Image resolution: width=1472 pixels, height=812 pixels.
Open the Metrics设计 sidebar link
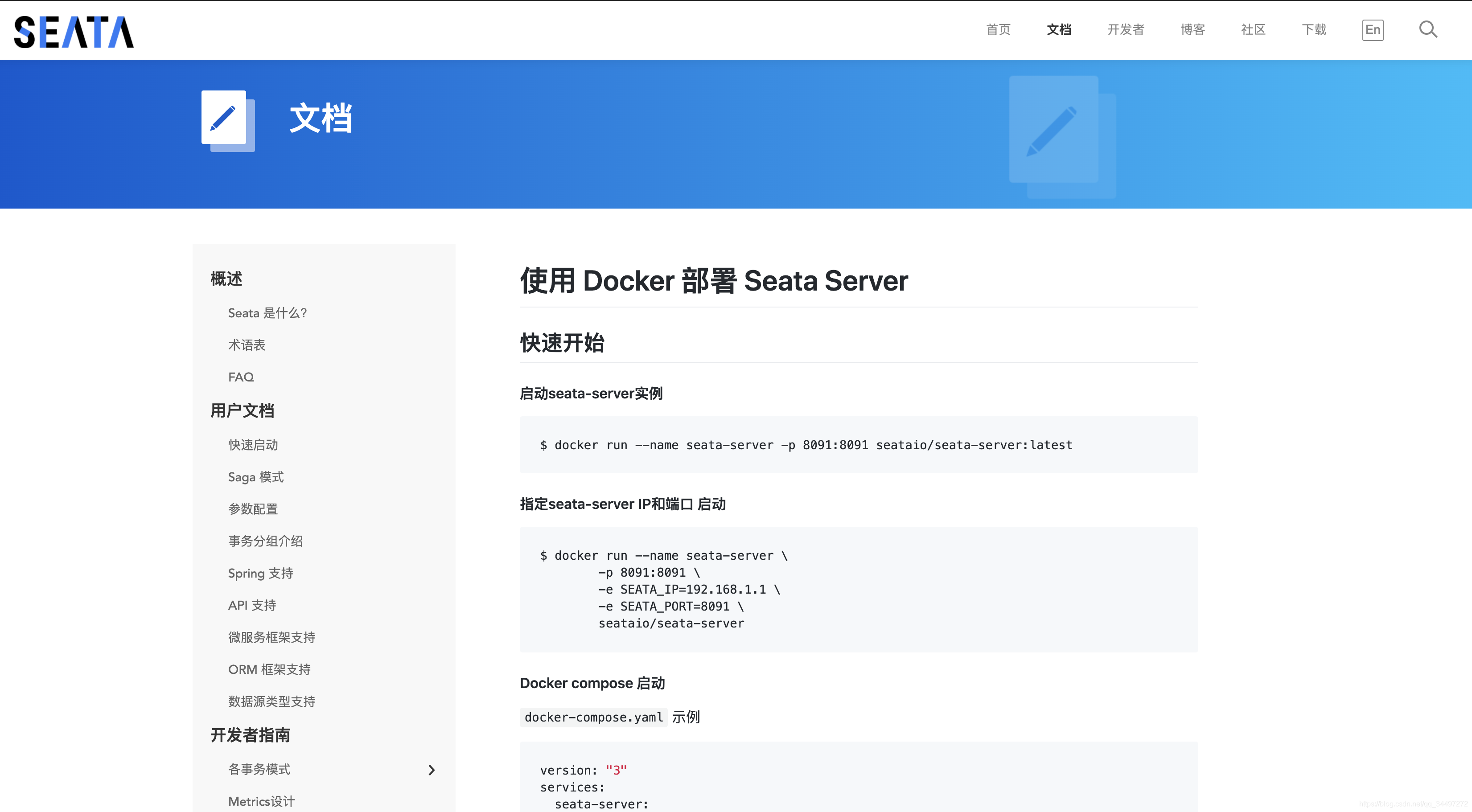pyautogui.click(x=262, y=801)
